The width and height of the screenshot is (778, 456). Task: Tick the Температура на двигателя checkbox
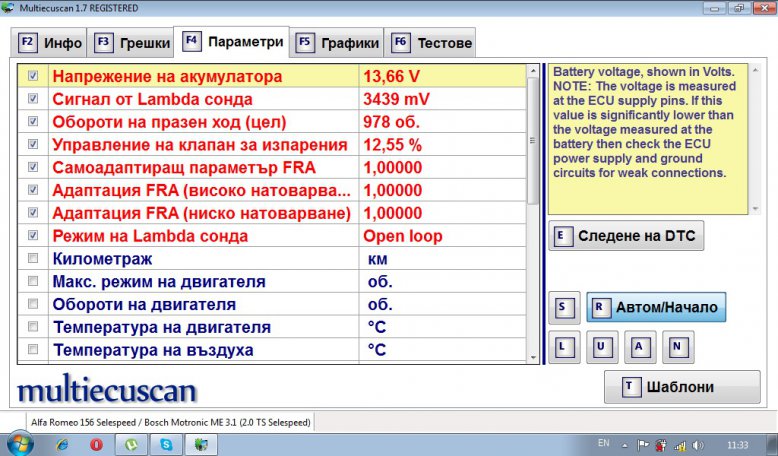tap(34, 327)
